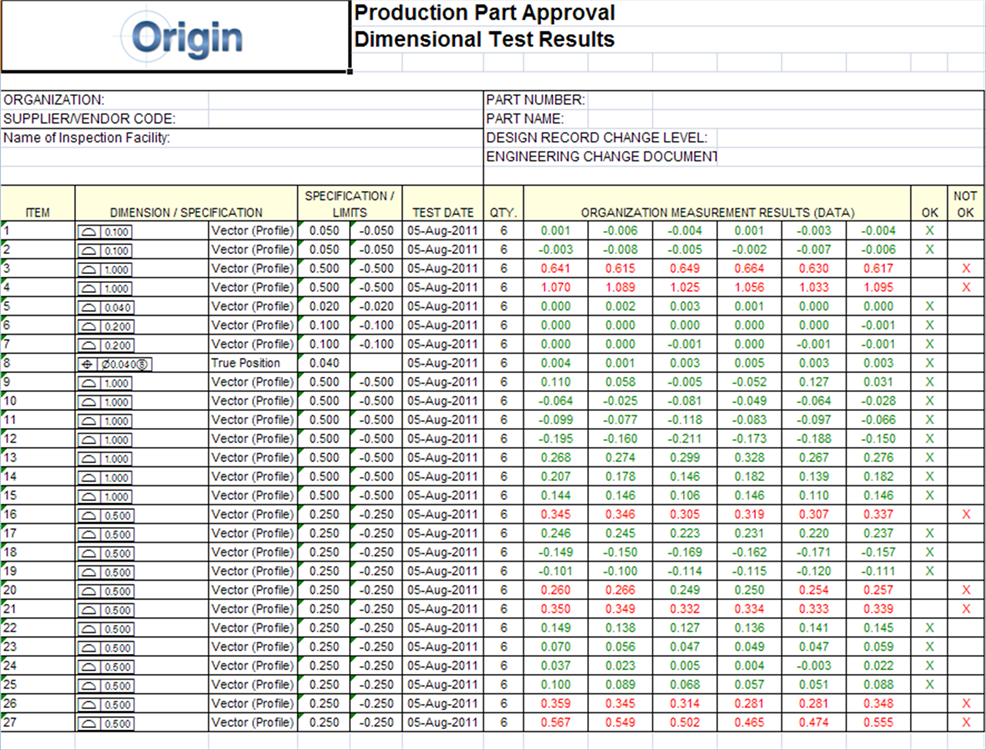The image size is (986, 750).
Task: Click the Production Part Approval title
Action: 486,13
